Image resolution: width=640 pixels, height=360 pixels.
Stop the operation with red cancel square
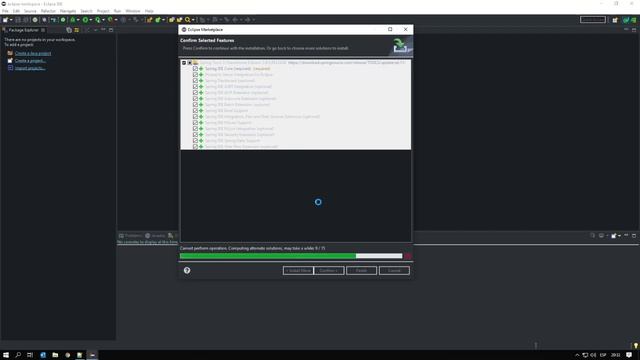pos(407,256)
